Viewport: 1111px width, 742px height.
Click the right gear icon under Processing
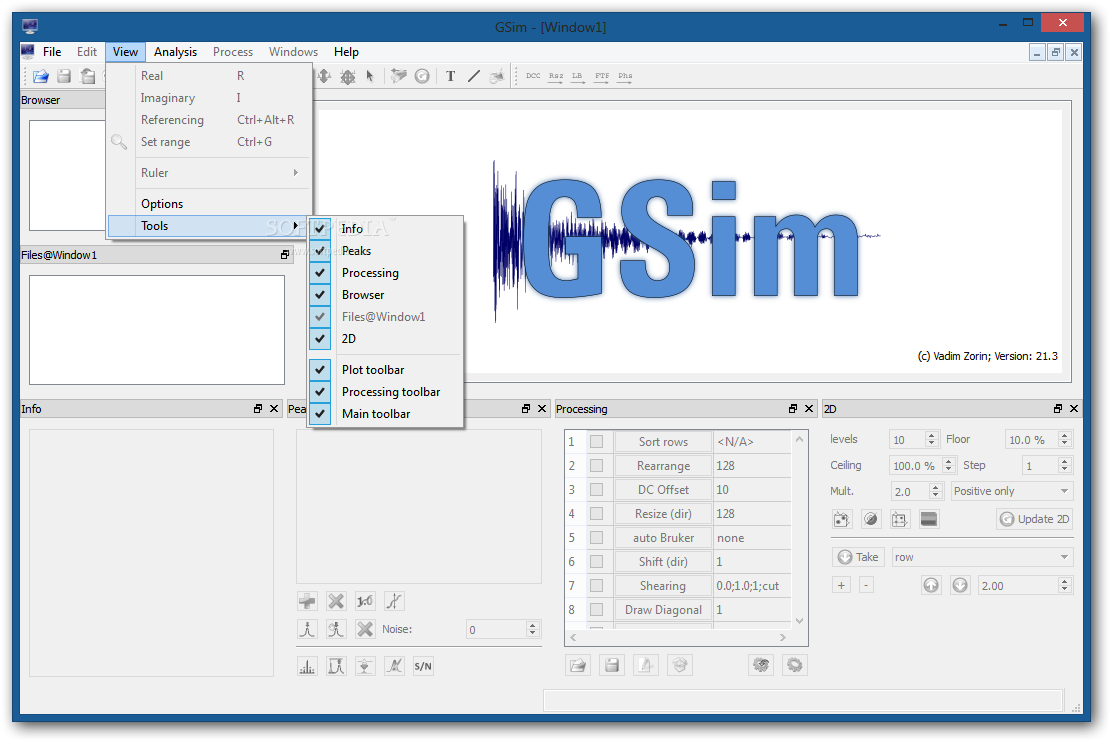[x=795, y=665]
